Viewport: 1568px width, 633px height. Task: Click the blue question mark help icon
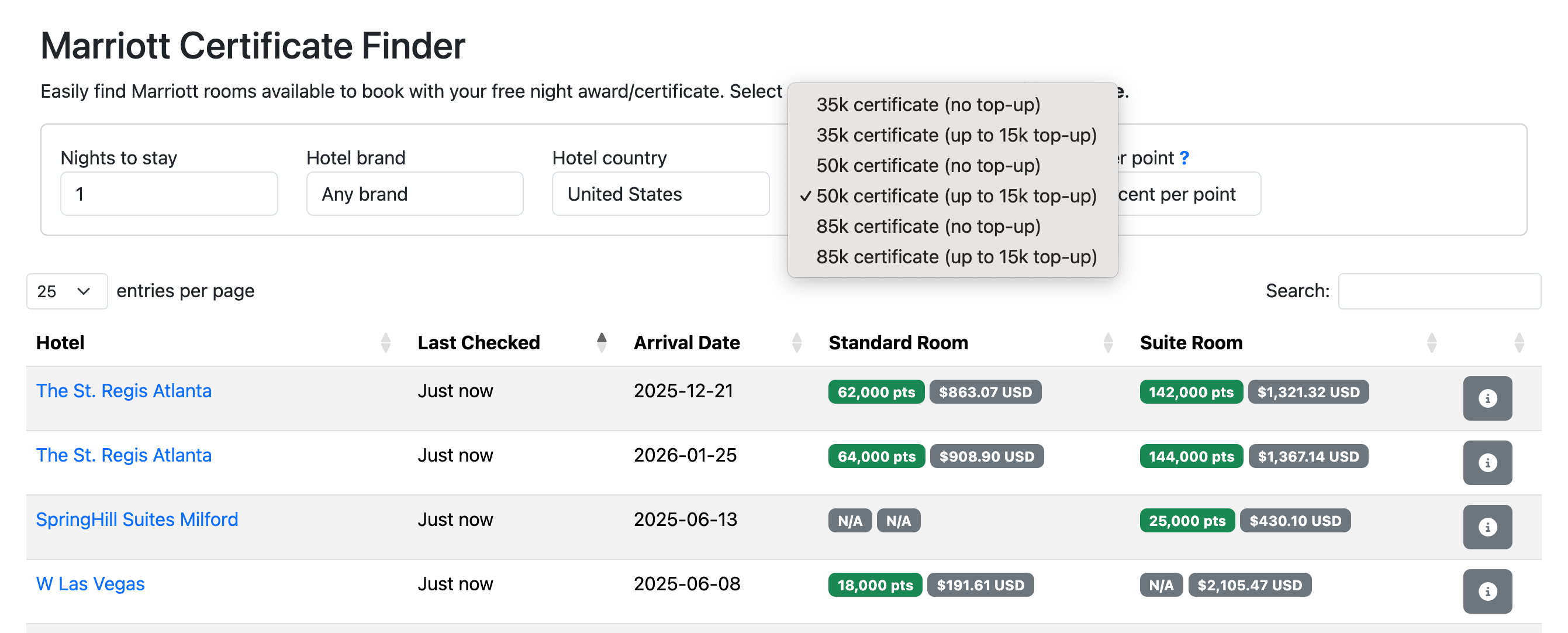click(x=1184, y=158)
